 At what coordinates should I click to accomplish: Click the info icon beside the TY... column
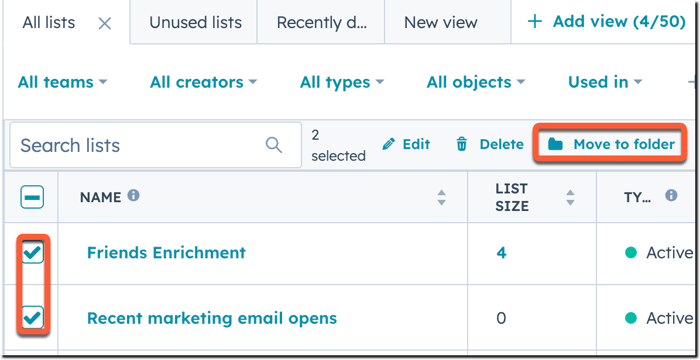pyautogui.click(x=671, y=195)
